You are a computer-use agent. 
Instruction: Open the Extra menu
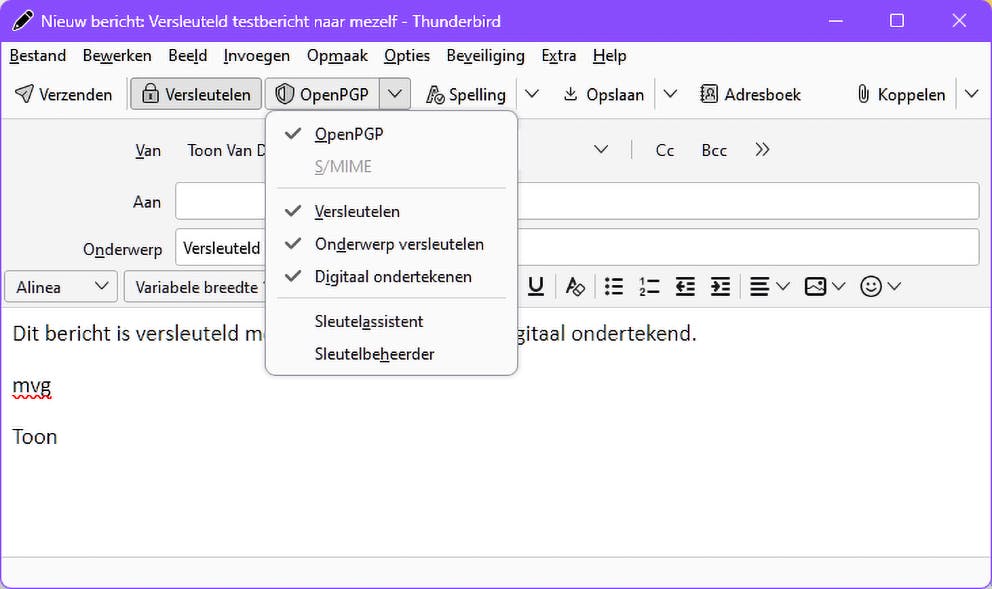tap(559, 56)
